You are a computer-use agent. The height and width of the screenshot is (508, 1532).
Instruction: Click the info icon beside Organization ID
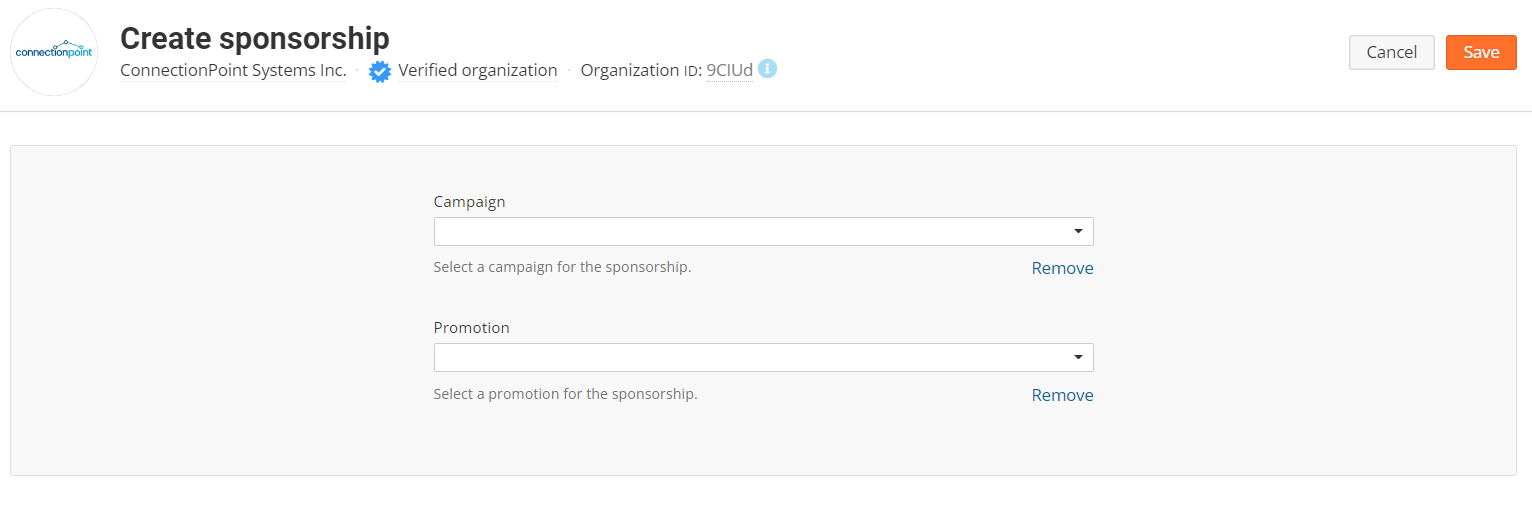(x=767, y=69)
